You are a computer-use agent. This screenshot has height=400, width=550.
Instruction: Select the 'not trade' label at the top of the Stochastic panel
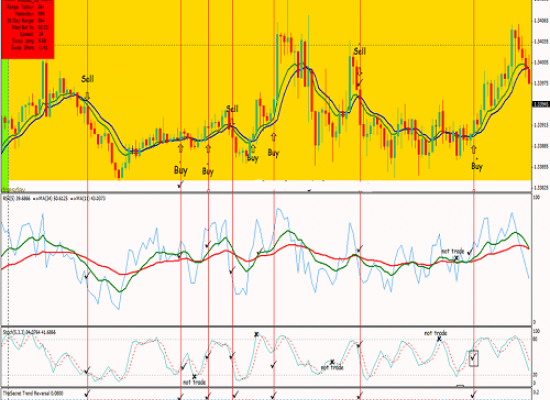click(x=436, y=333)
